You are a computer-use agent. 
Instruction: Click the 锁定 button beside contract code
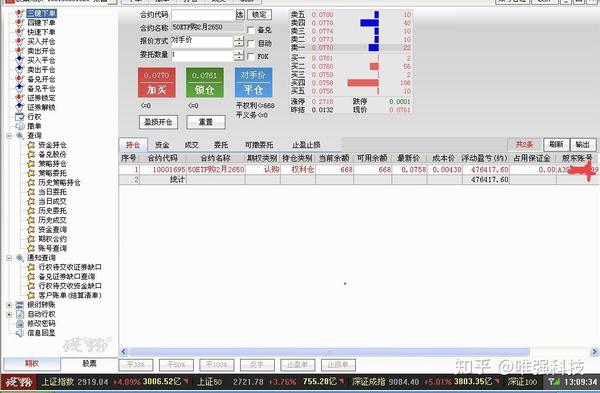[x=259, y=15]
